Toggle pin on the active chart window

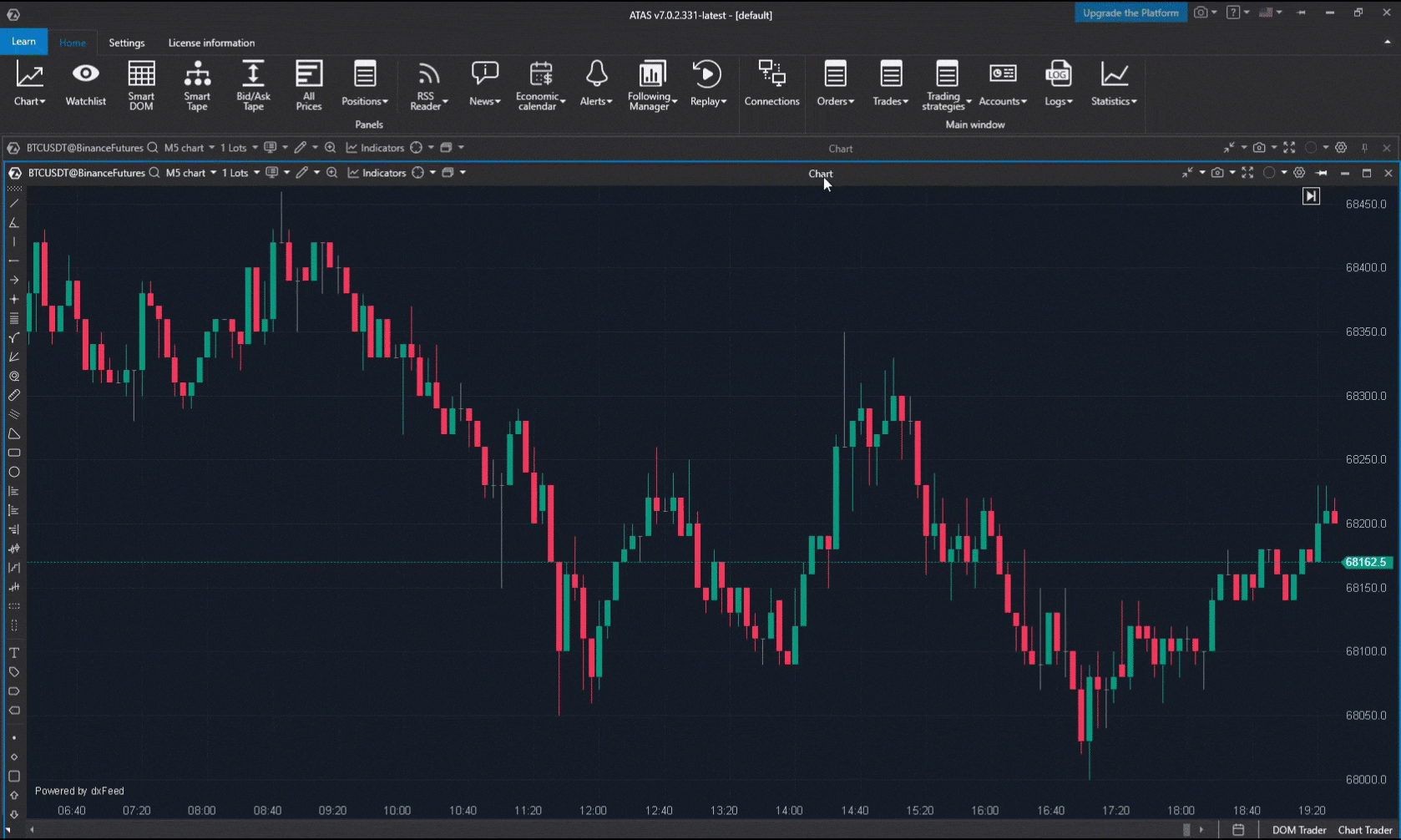coord(1321,173)
